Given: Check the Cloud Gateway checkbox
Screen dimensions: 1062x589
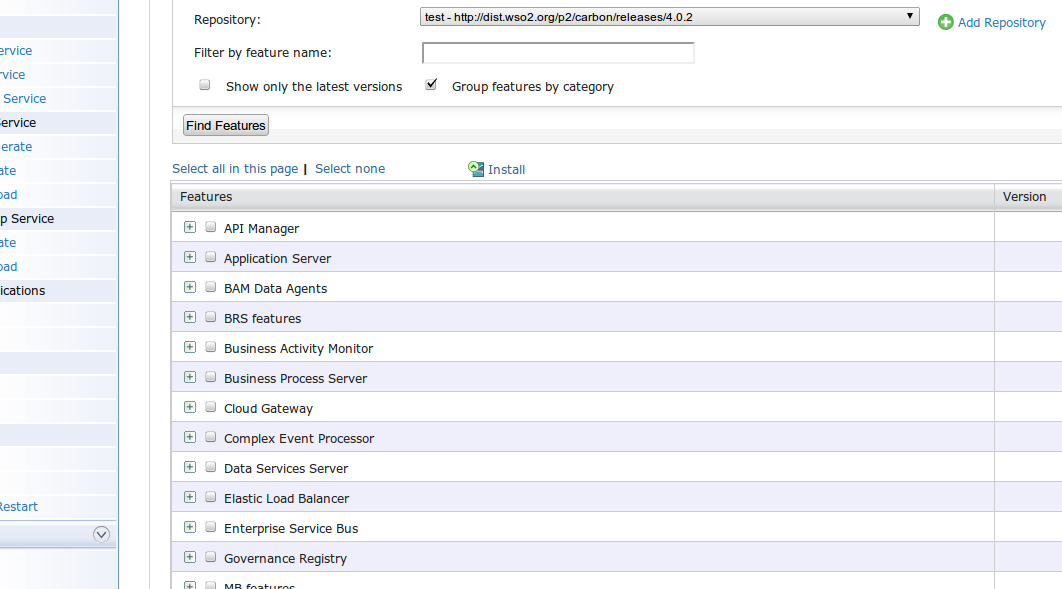Looking at the screenshot, I should click(x=211, y=407).
